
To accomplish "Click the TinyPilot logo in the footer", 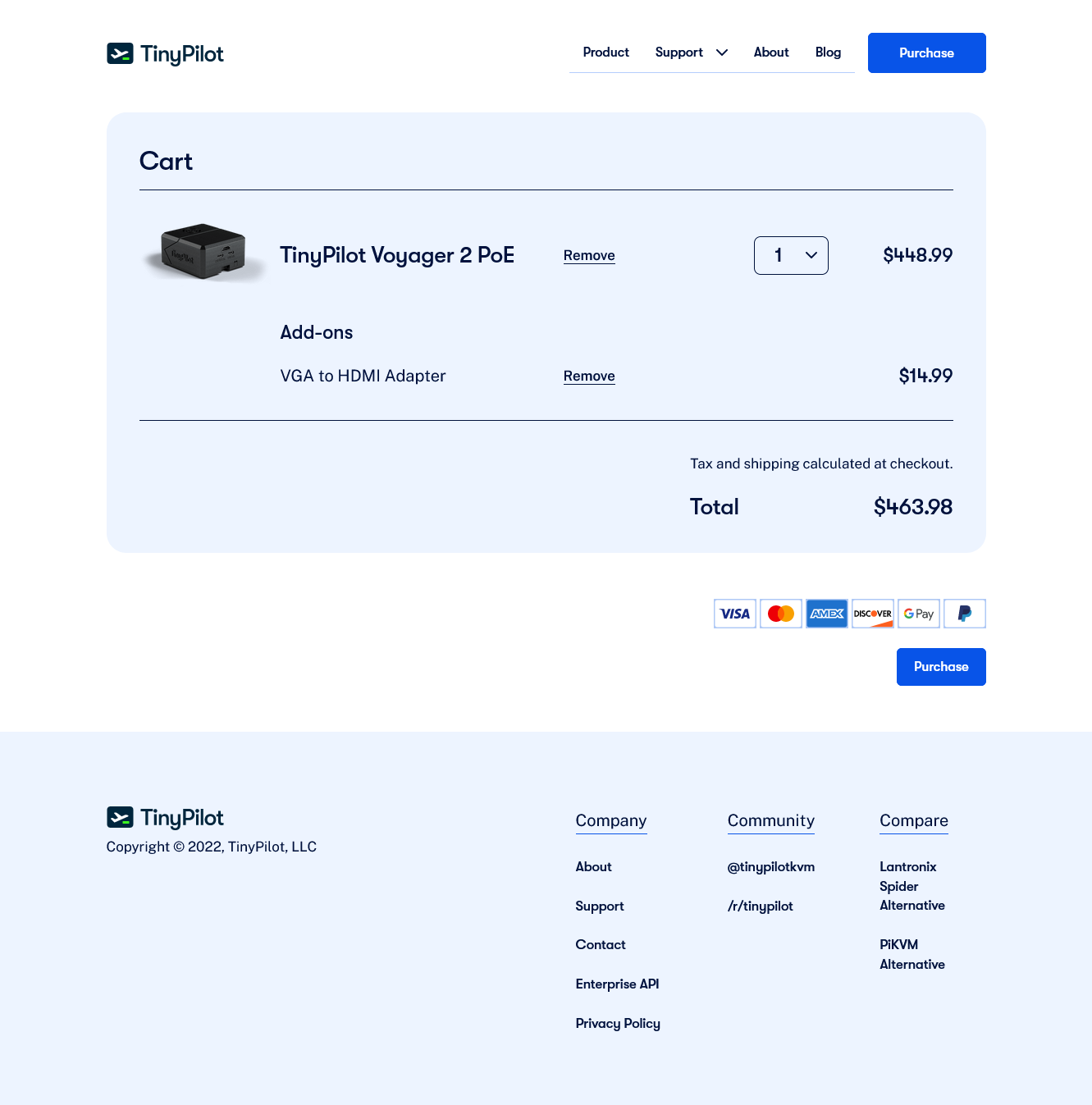I will [165, 818].
